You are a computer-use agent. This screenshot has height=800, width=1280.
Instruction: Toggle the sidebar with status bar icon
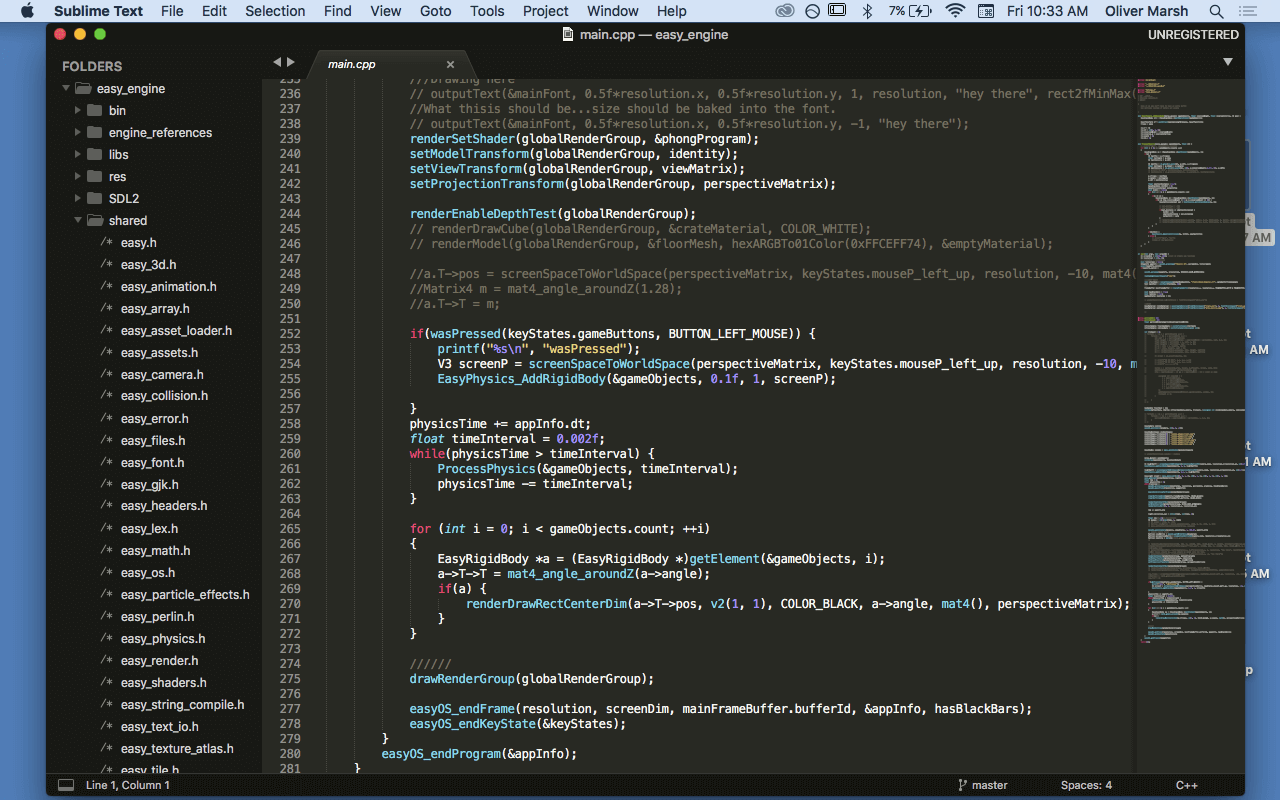coord(65,785)
